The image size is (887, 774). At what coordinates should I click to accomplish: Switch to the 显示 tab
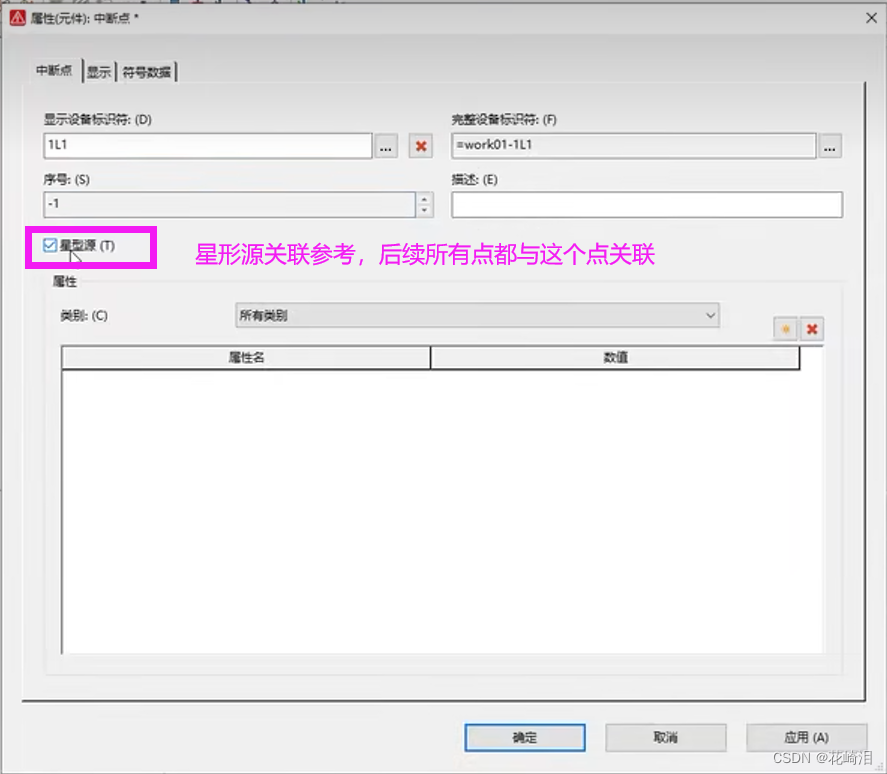pyautogui.click(x=97, y=71)
